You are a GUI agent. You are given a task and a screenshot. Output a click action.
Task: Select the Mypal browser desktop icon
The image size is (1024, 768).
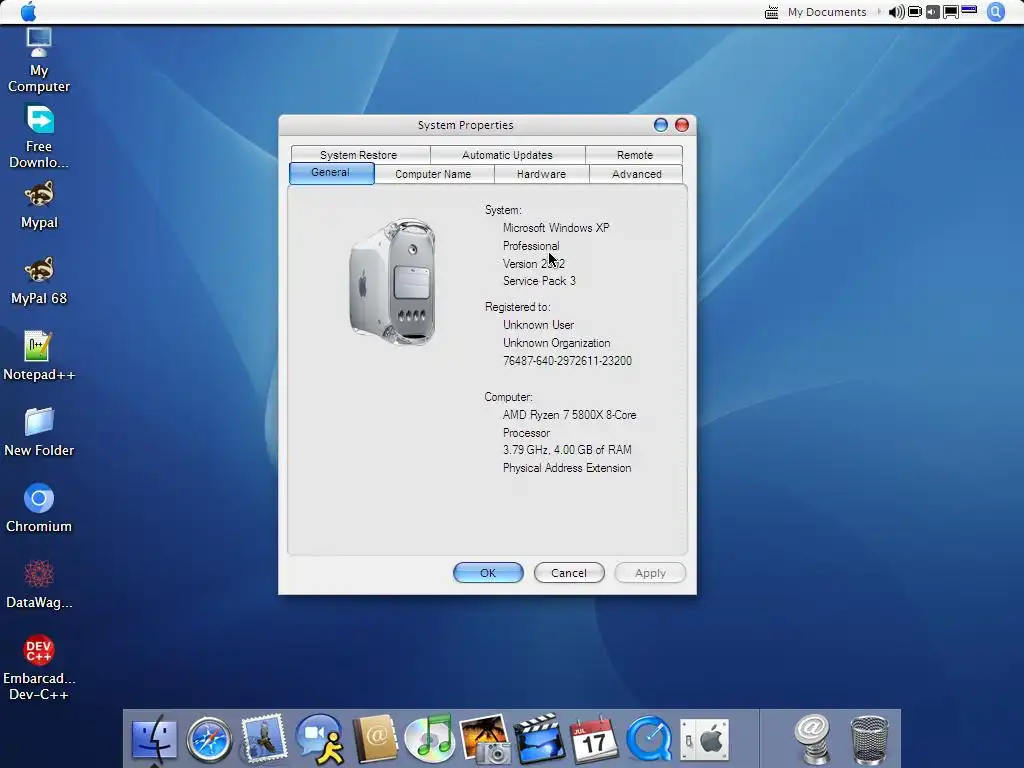(x=39, y=205)
